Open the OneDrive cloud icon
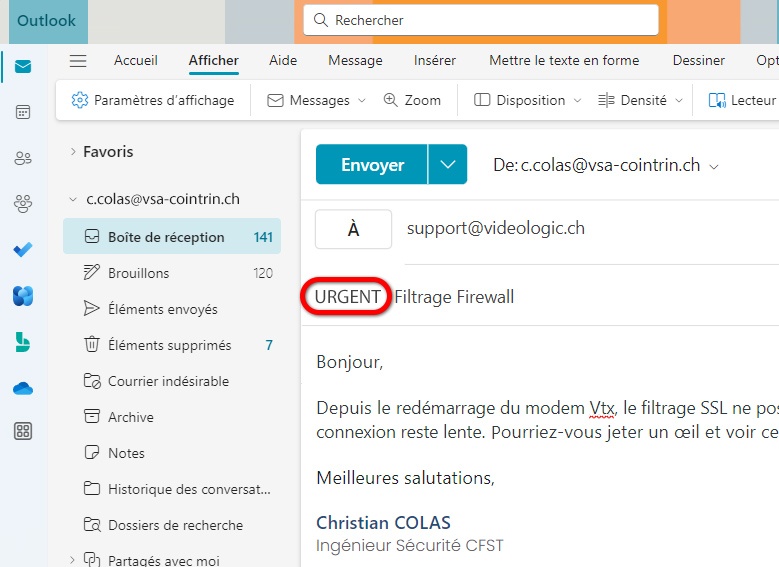 (x=23, y=388)
